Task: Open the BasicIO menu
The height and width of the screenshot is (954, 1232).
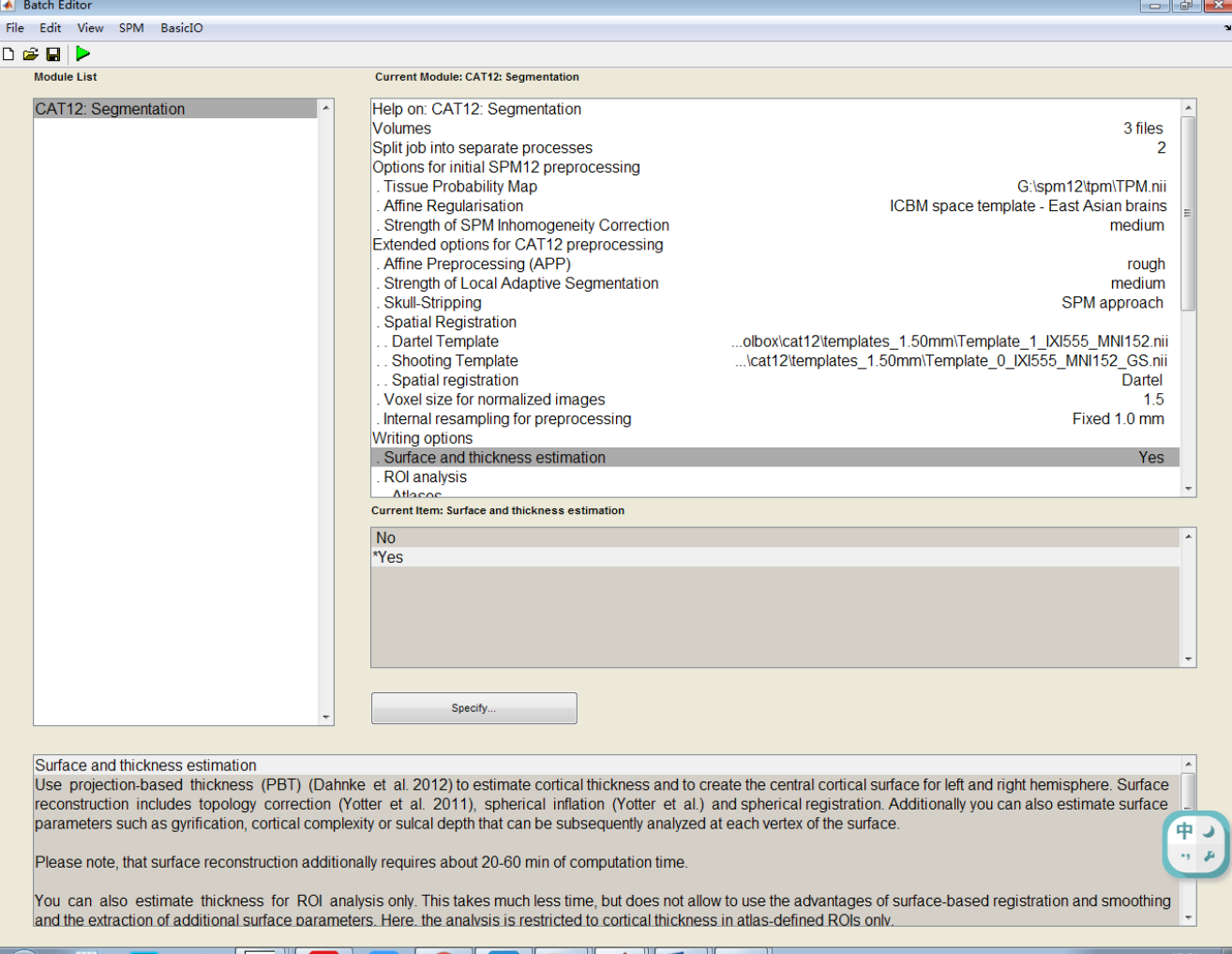Action: 181,28
